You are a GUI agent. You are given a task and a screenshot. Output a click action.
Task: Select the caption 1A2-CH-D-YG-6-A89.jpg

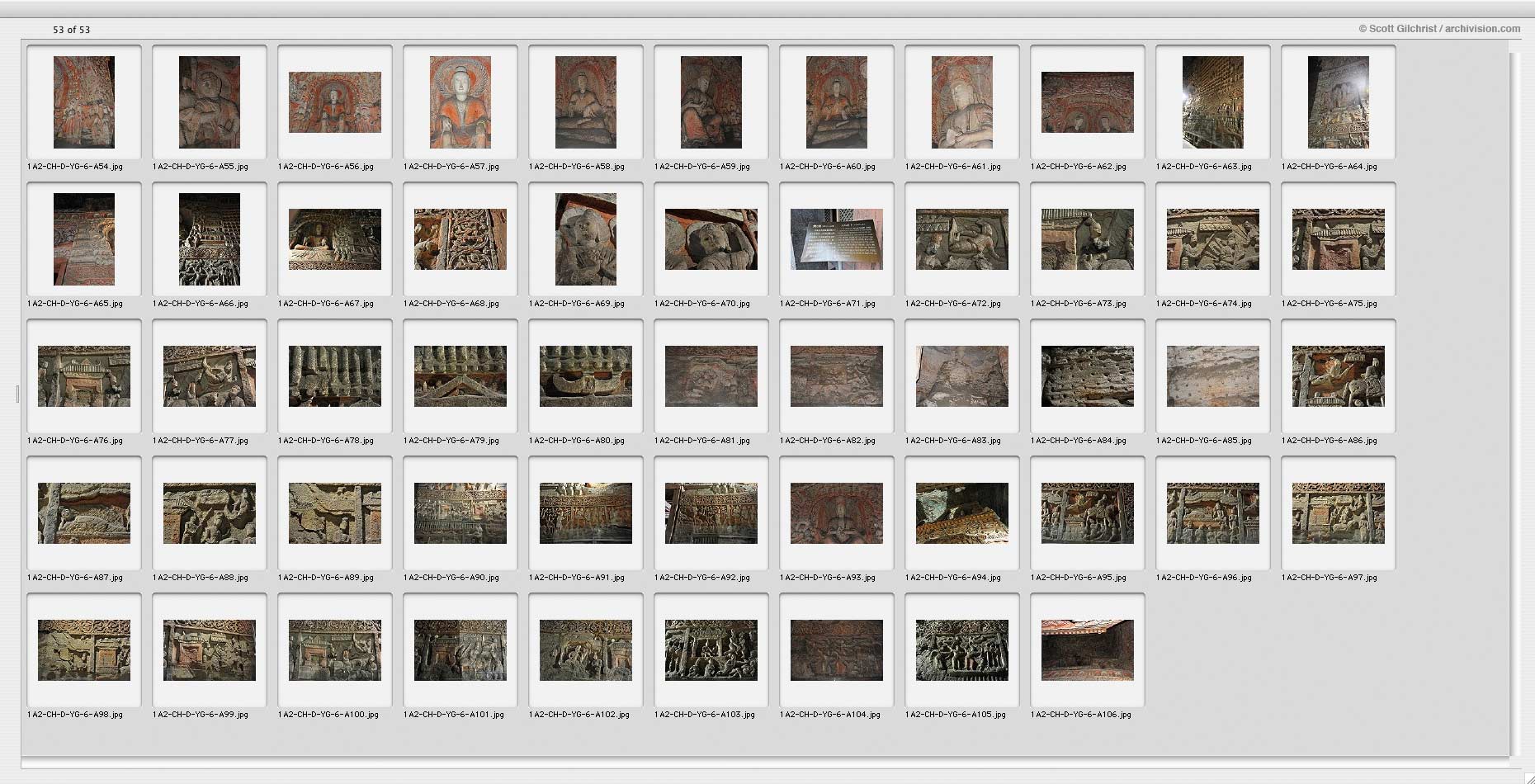coord(326,578)
